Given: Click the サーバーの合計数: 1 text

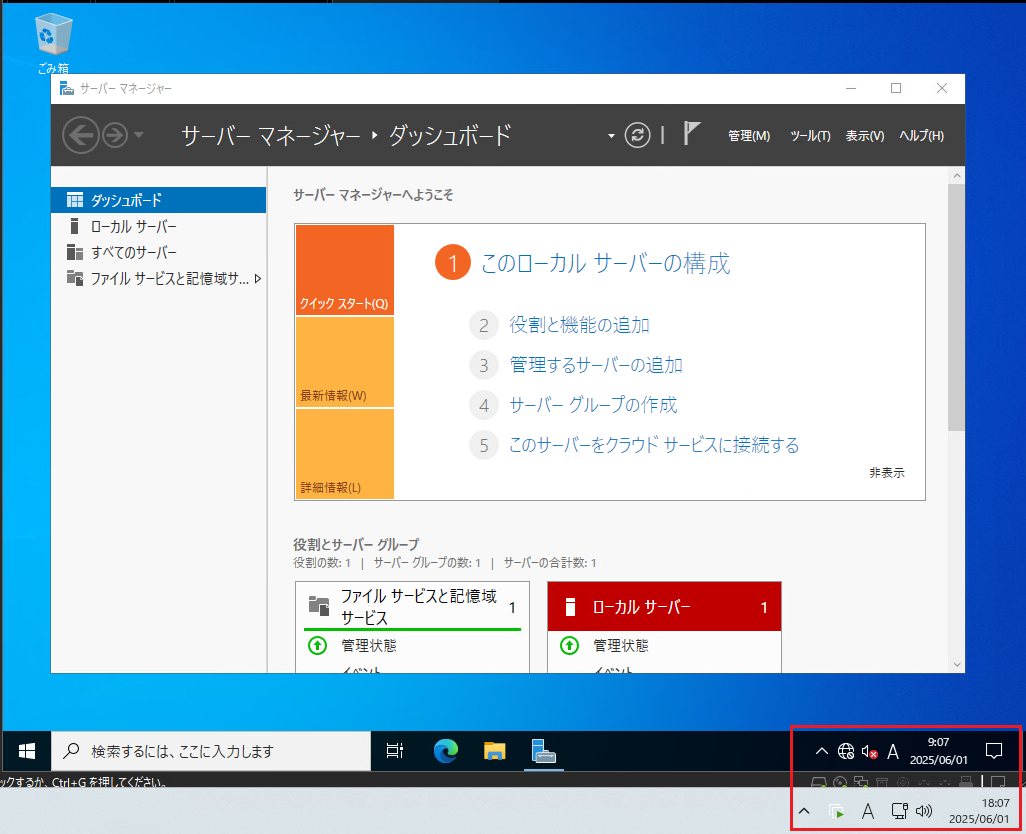Looking at the screenshot, I should click(550, 563).
